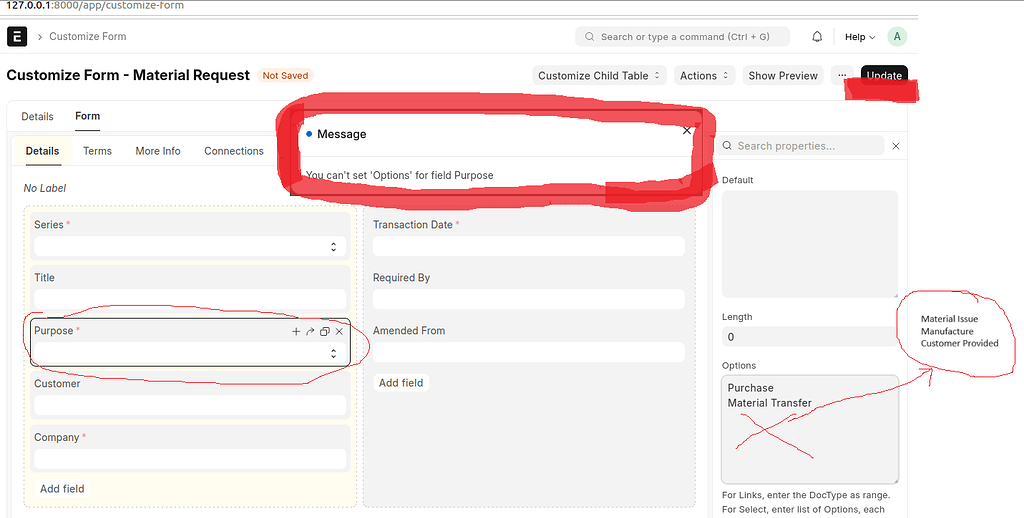Viewport: 1024px width, 518px height.
Task: Duplicate the Purpose field using copy icon
Action: coord(325,331)
